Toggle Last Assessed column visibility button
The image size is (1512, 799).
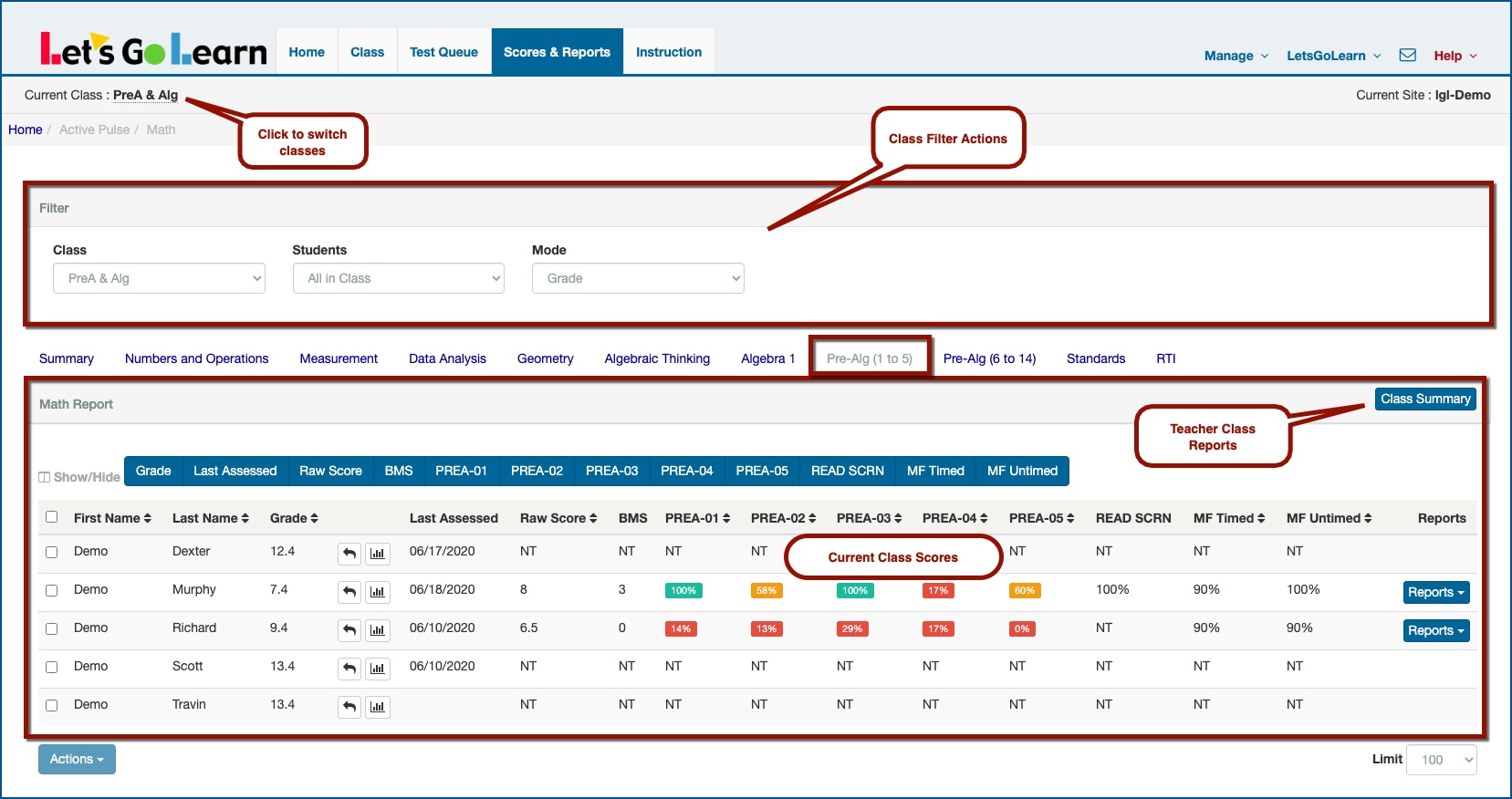[x=235, y=471]
